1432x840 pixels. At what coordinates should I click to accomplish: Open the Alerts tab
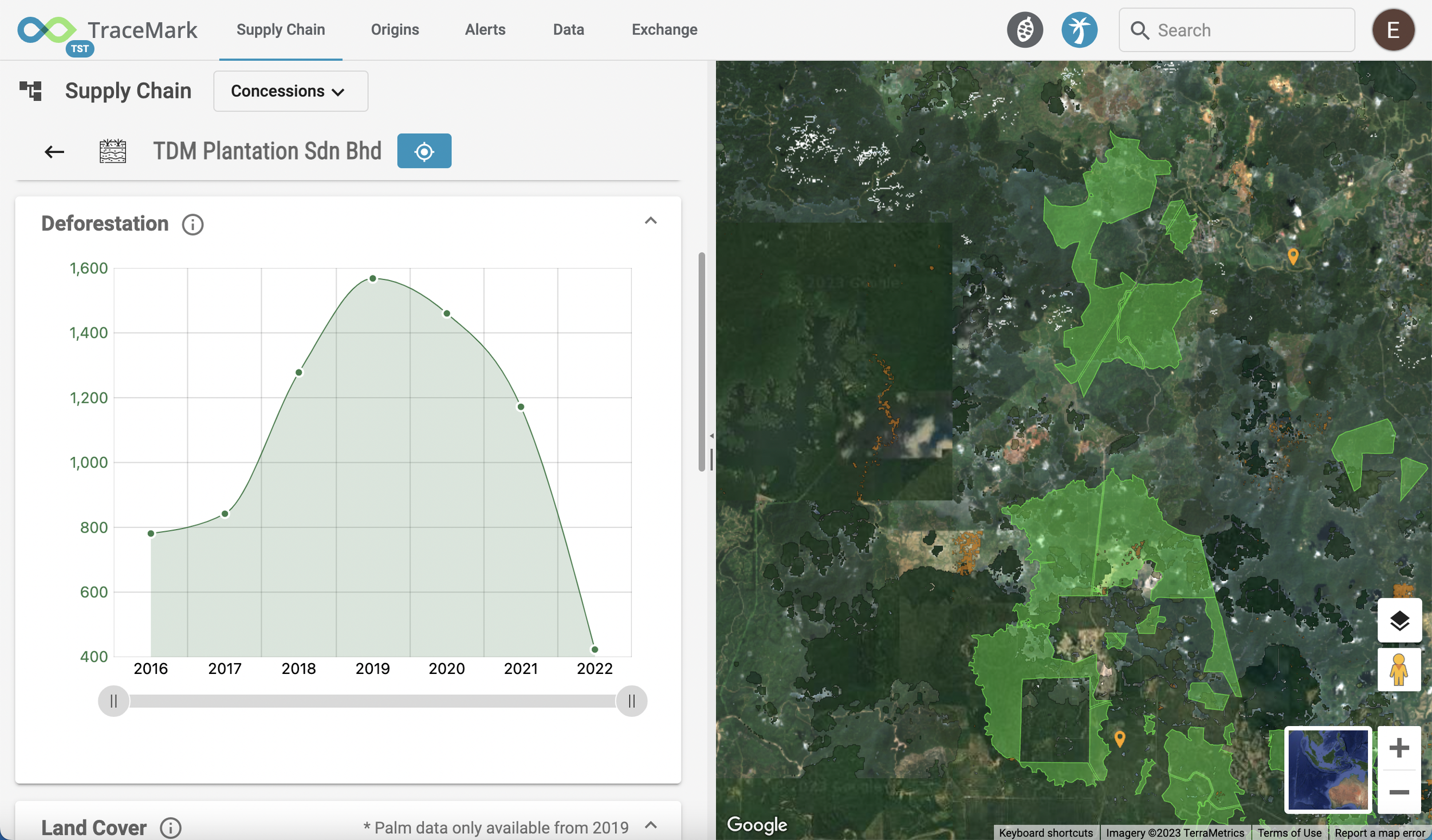point(485,30)
